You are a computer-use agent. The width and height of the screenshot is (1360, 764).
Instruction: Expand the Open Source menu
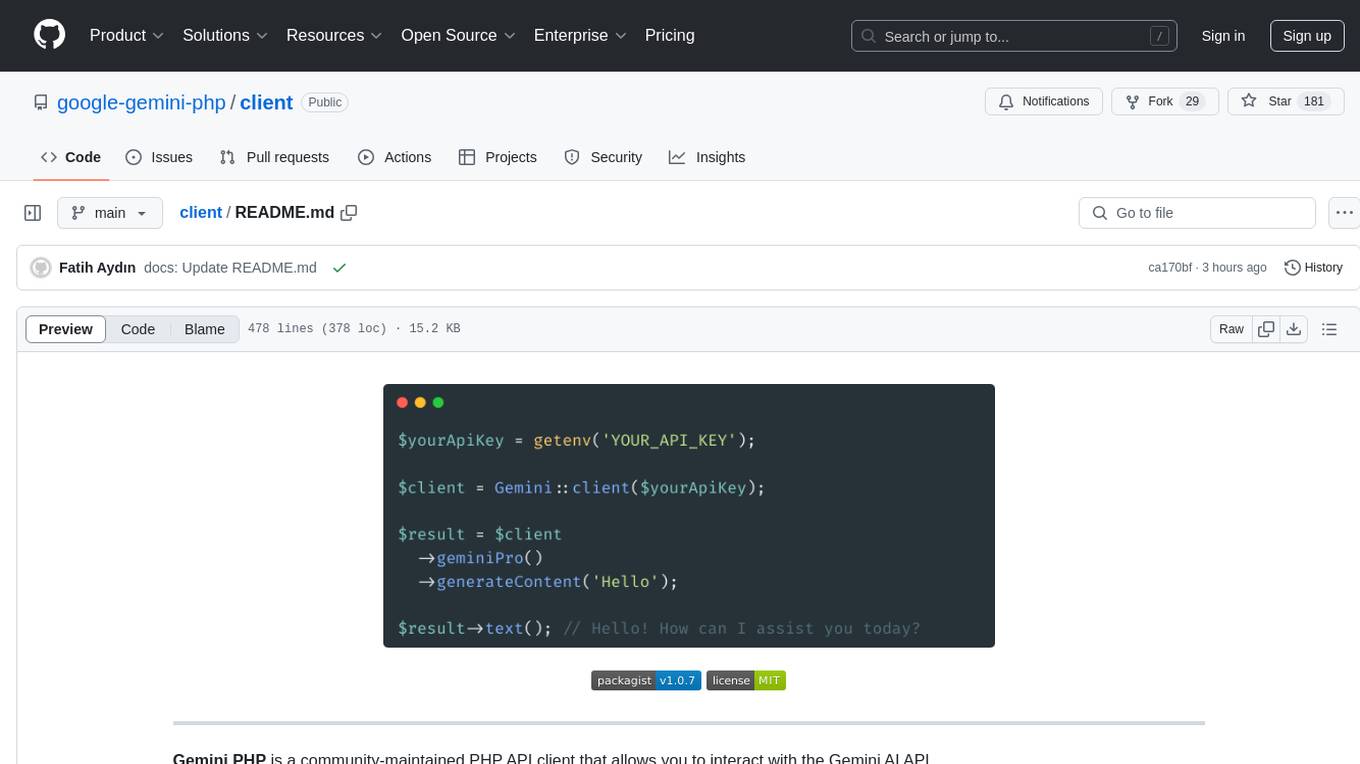458,35
